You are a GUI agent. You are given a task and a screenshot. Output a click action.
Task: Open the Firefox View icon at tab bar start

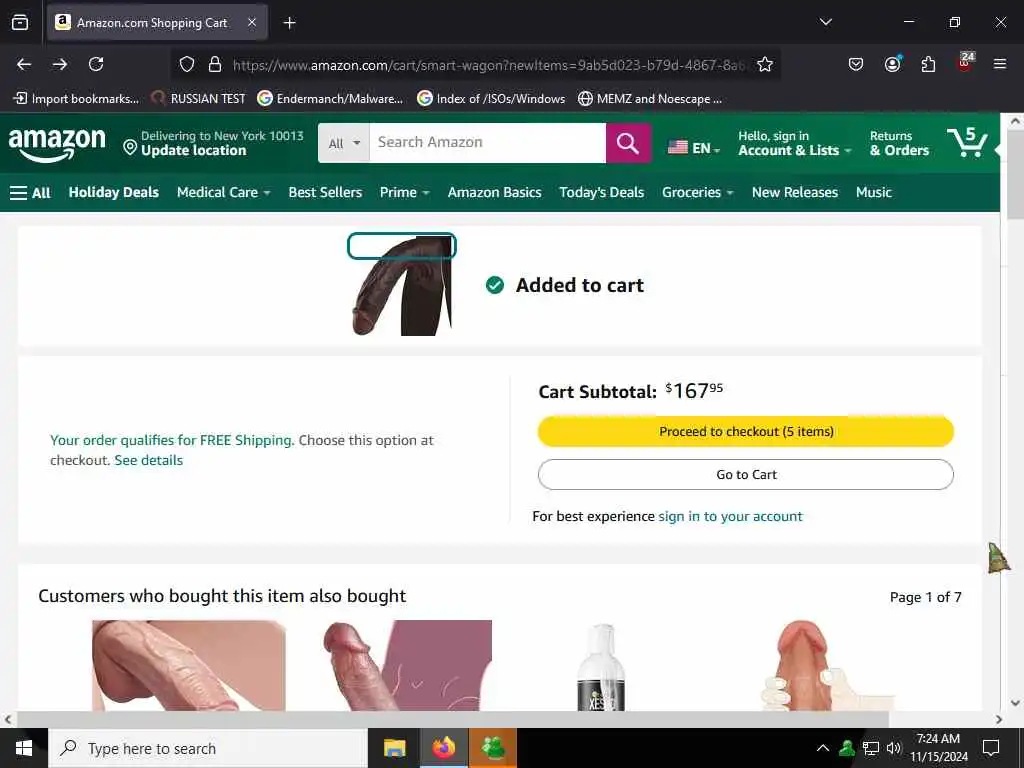(x=20, y=23)
